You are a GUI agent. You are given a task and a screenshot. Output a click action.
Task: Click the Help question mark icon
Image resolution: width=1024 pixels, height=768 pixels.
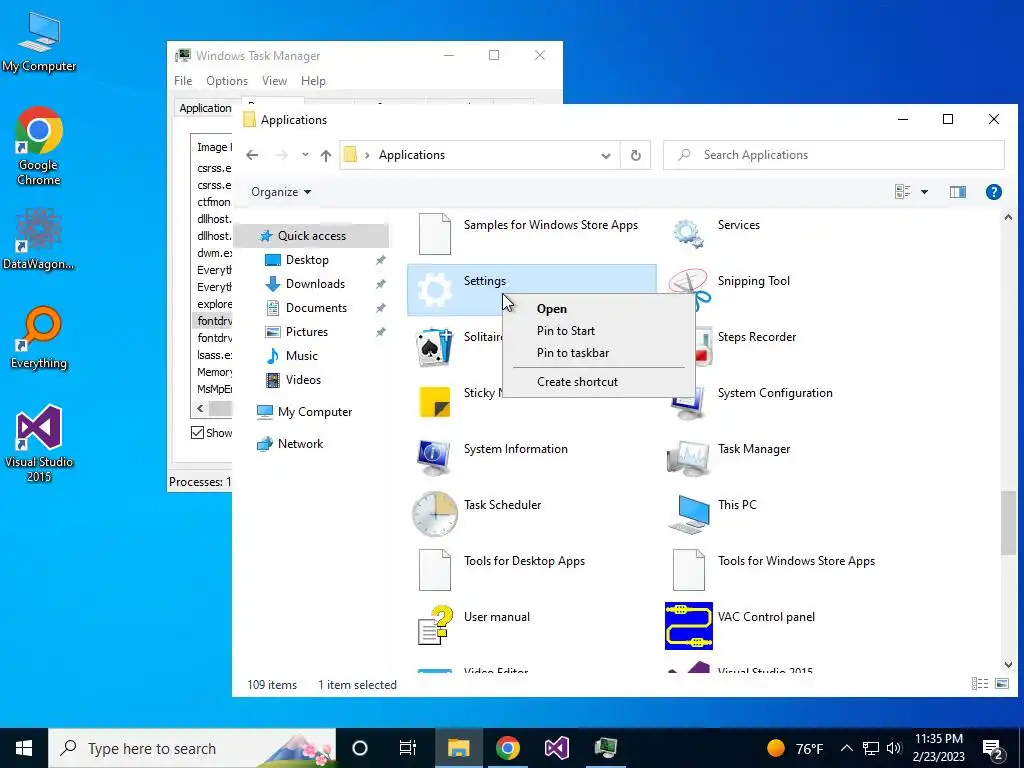tap(993, 192)
